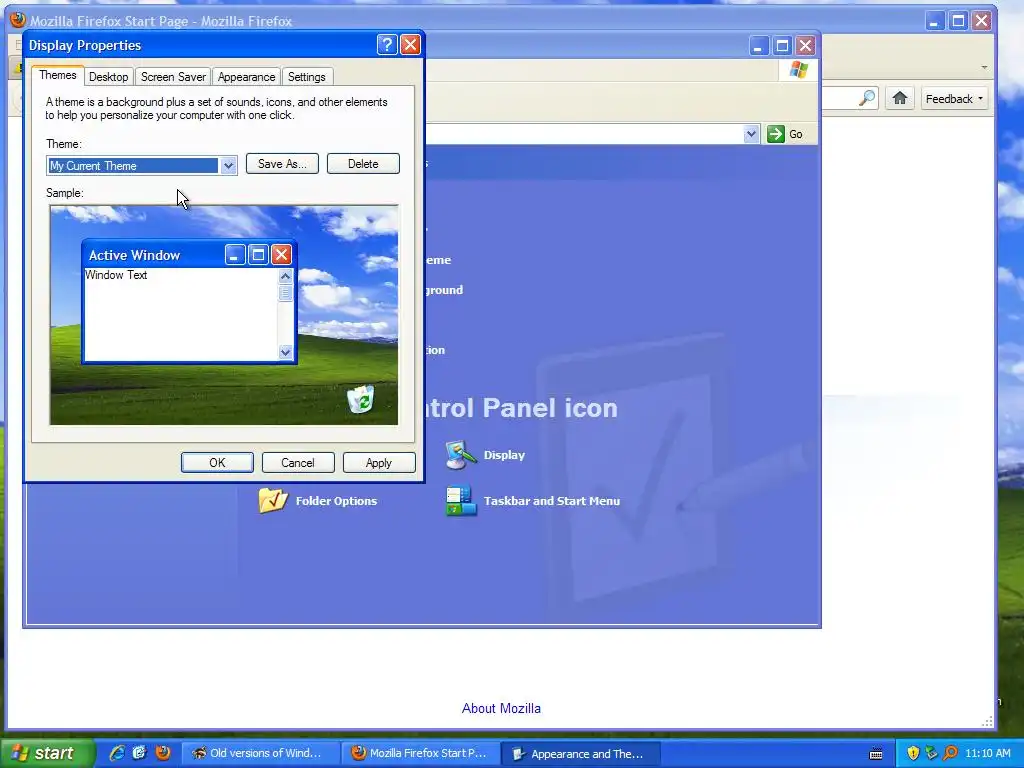Click the Recycle Bin icon in sample preview
This screenshot has width=1024, height=768.
click(360, 399)
